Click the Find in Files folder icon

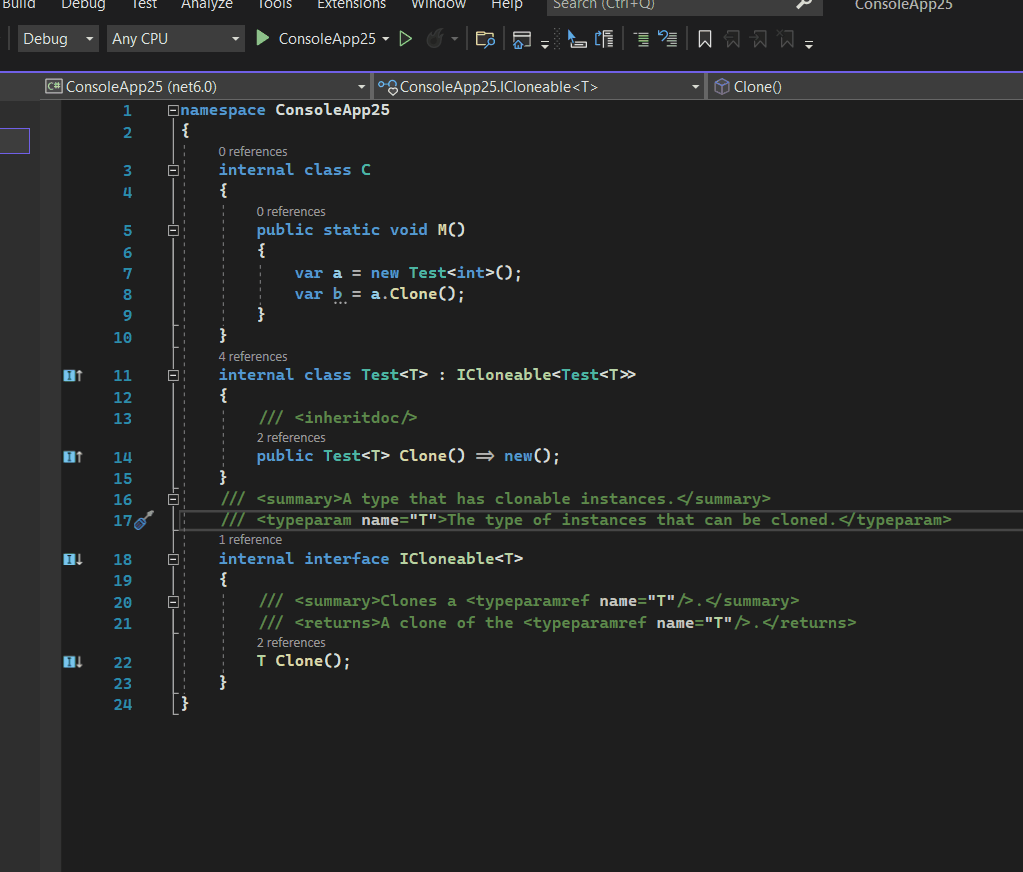(485, 39)
